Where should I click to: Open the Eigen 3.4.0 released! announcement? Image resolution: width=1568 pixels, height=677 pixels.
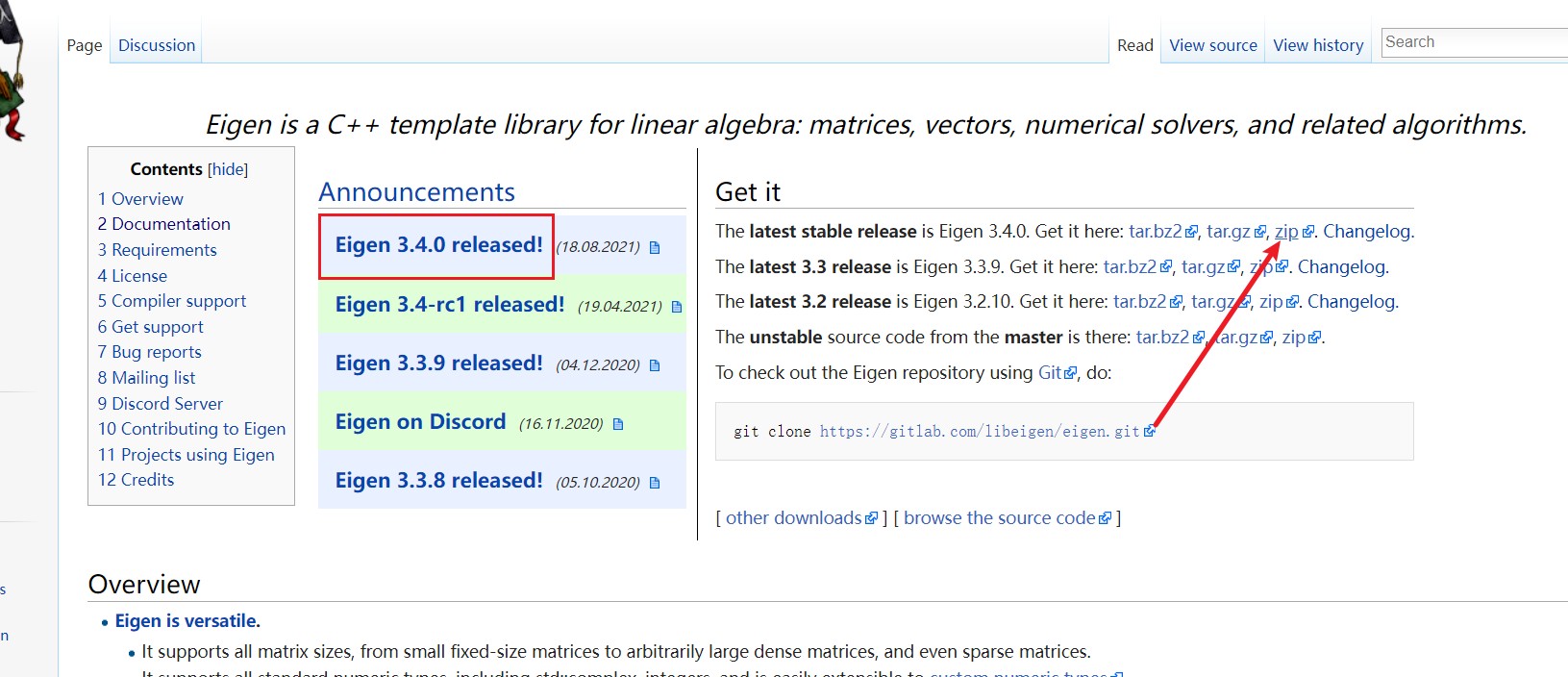click(438, 245)
